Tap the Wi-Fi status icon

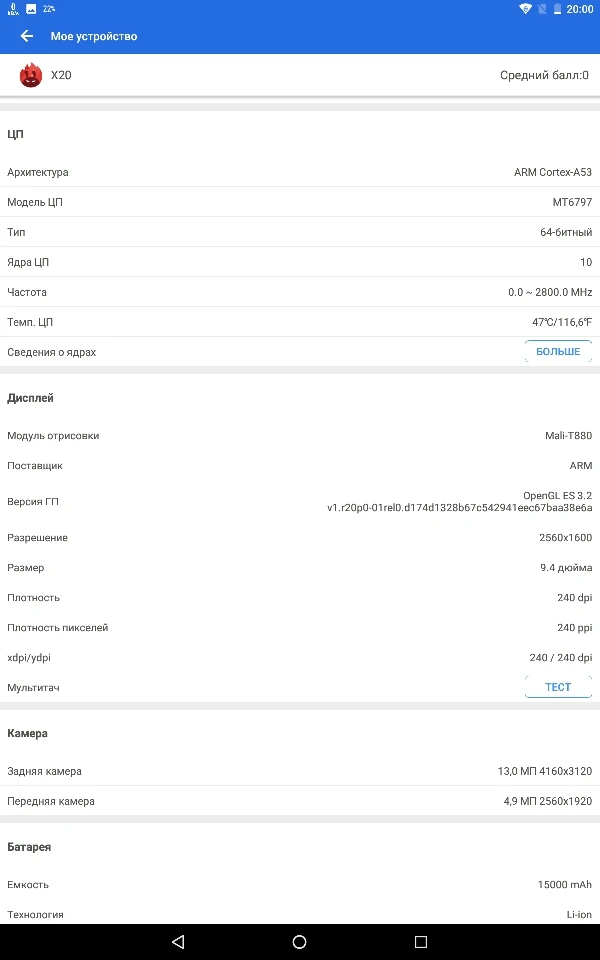(525, 9)
